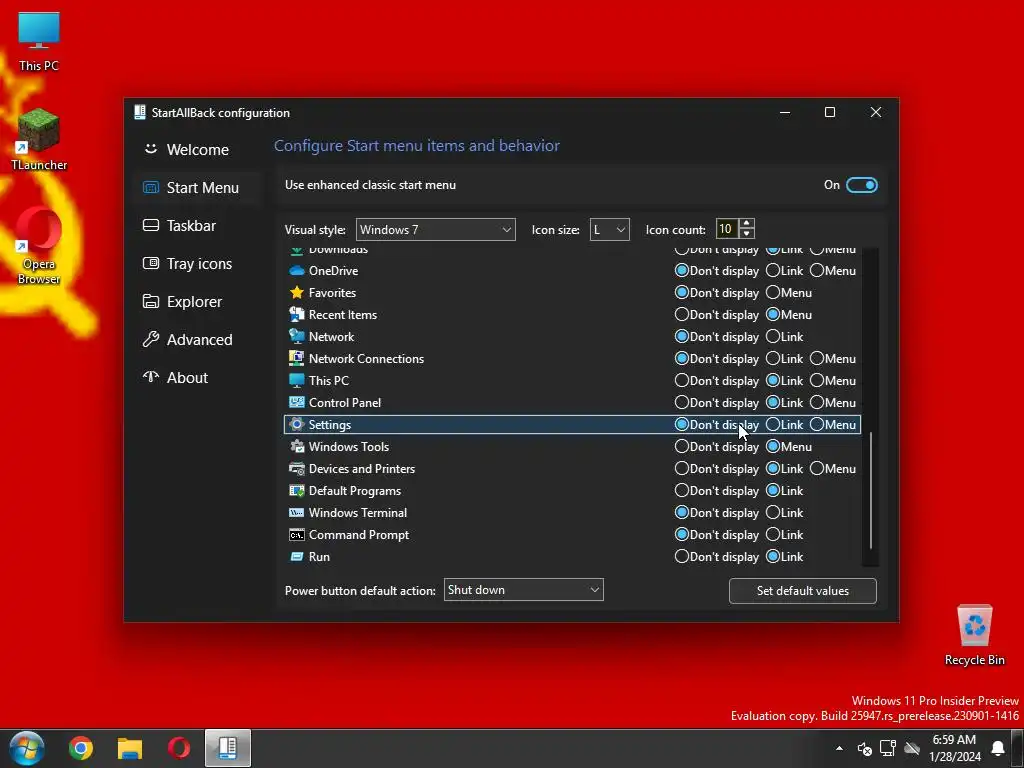Click the volume muted tray icon
Image resolution: width=1024 pixels, height=768 pixels.
(864, 748)
